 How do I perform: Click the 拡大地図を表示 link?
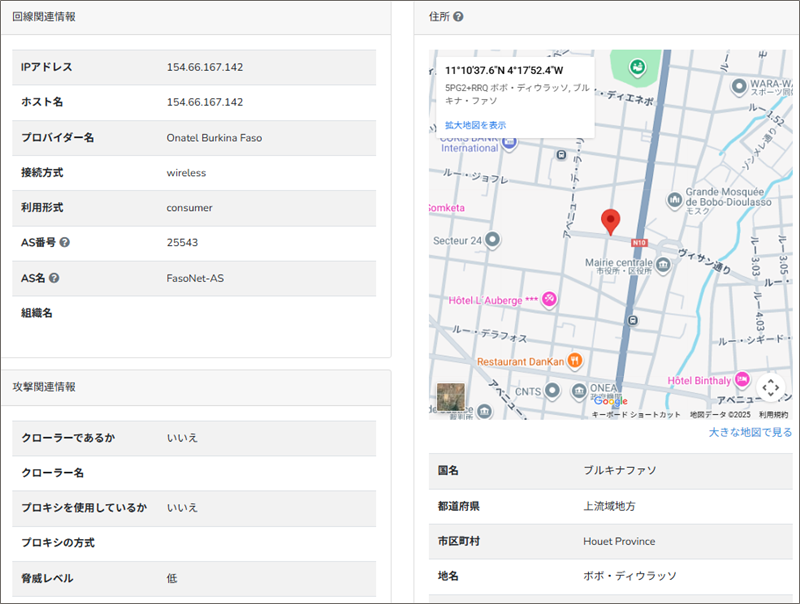(475, 125)
